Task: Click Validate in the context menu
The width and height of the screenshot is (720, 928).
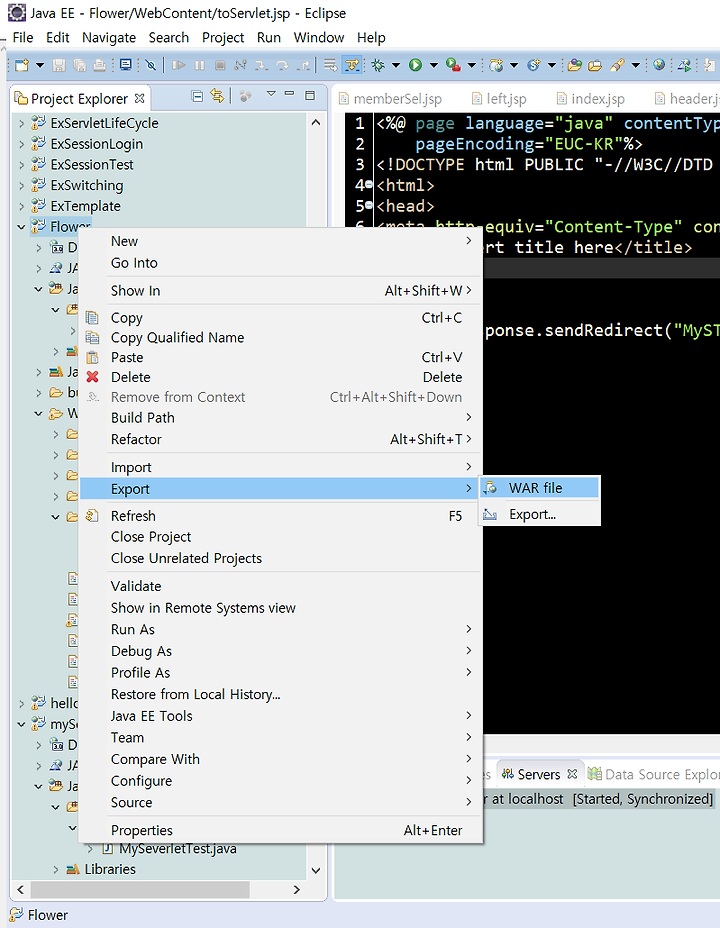Action: pyautogui.click(x=280, y=586)
